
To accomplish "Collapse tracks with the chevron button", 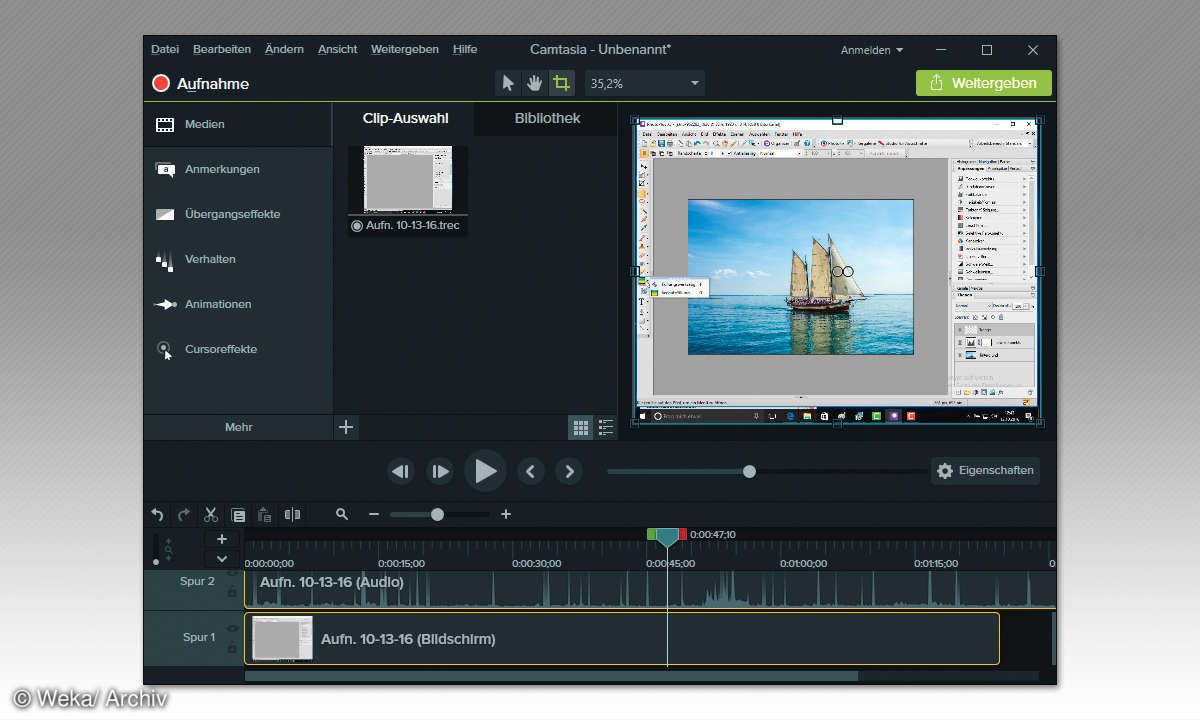I will [222, 559].
